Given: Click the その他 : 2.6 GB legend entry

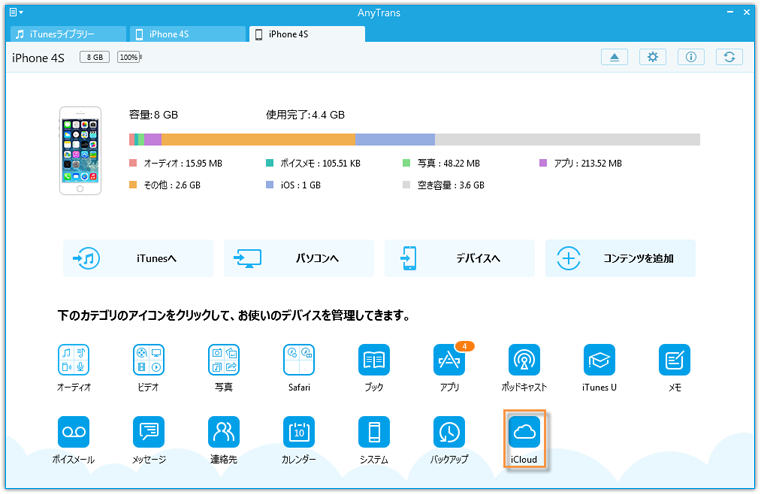Looking at the screenshot, I should 165,185.
